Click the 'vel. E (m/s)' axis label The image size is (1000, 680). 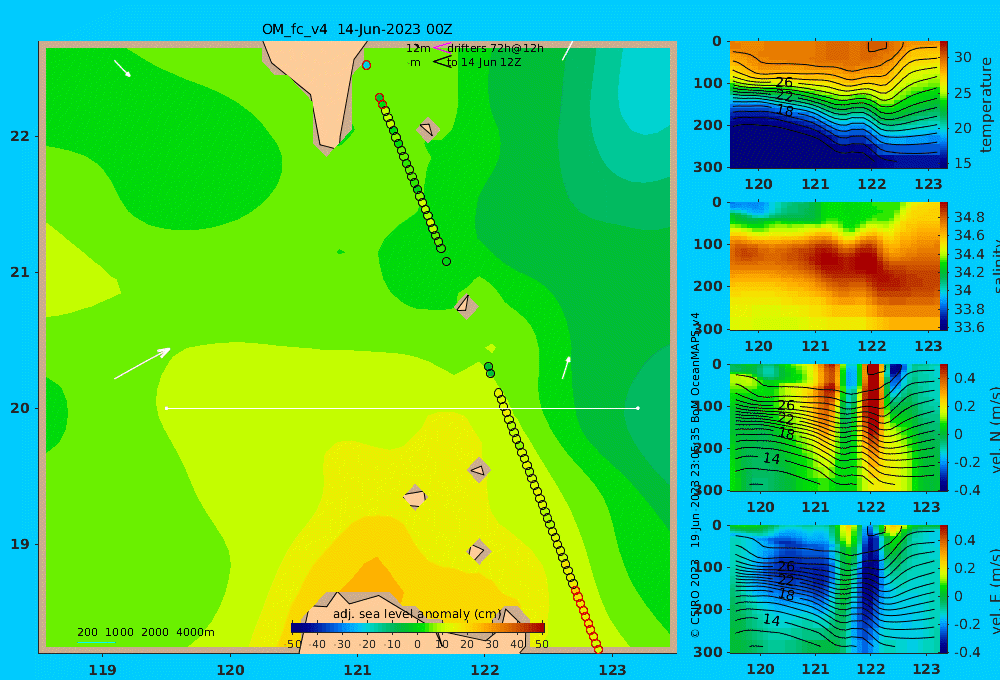[994, 591]
